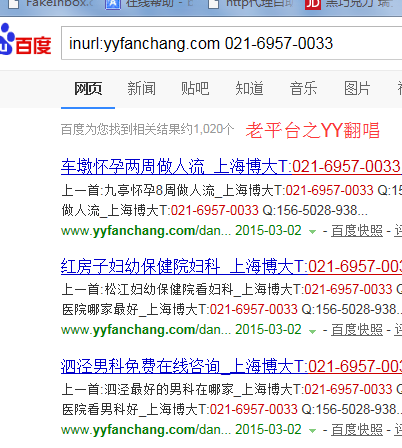Viewport: 402px width, 448px height.
Task: Click the FakeInbox bookmark page icon
Action: 13,4
